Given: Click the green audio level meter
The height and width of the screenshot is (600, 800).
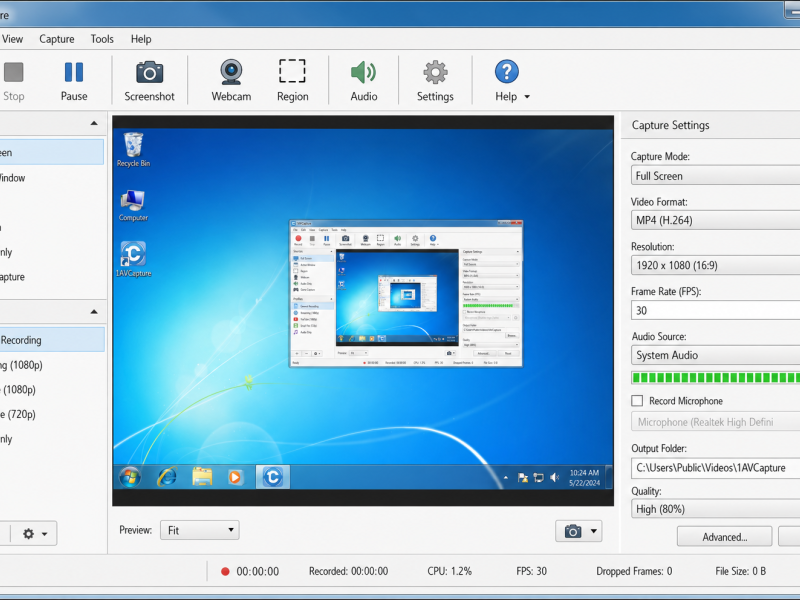Looking at the screenshot, I should [715, 378].
